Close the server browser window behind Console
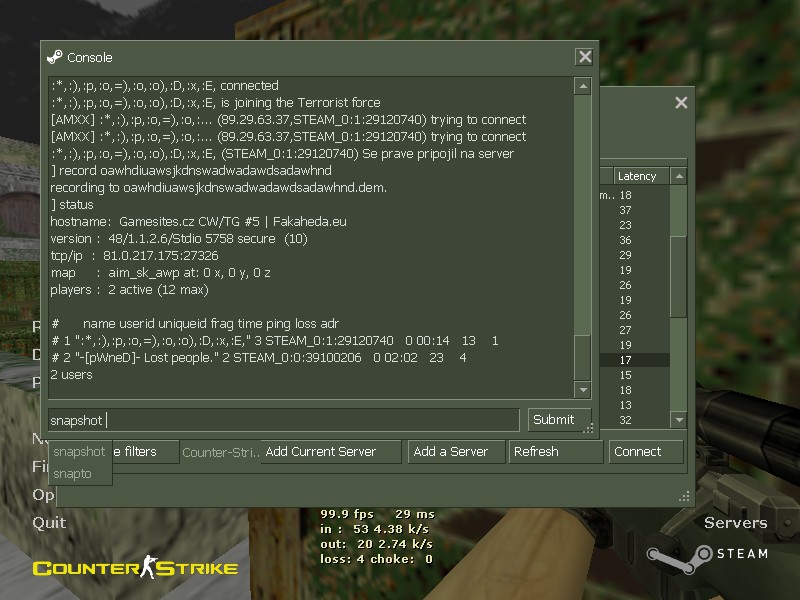 point(681,103)
